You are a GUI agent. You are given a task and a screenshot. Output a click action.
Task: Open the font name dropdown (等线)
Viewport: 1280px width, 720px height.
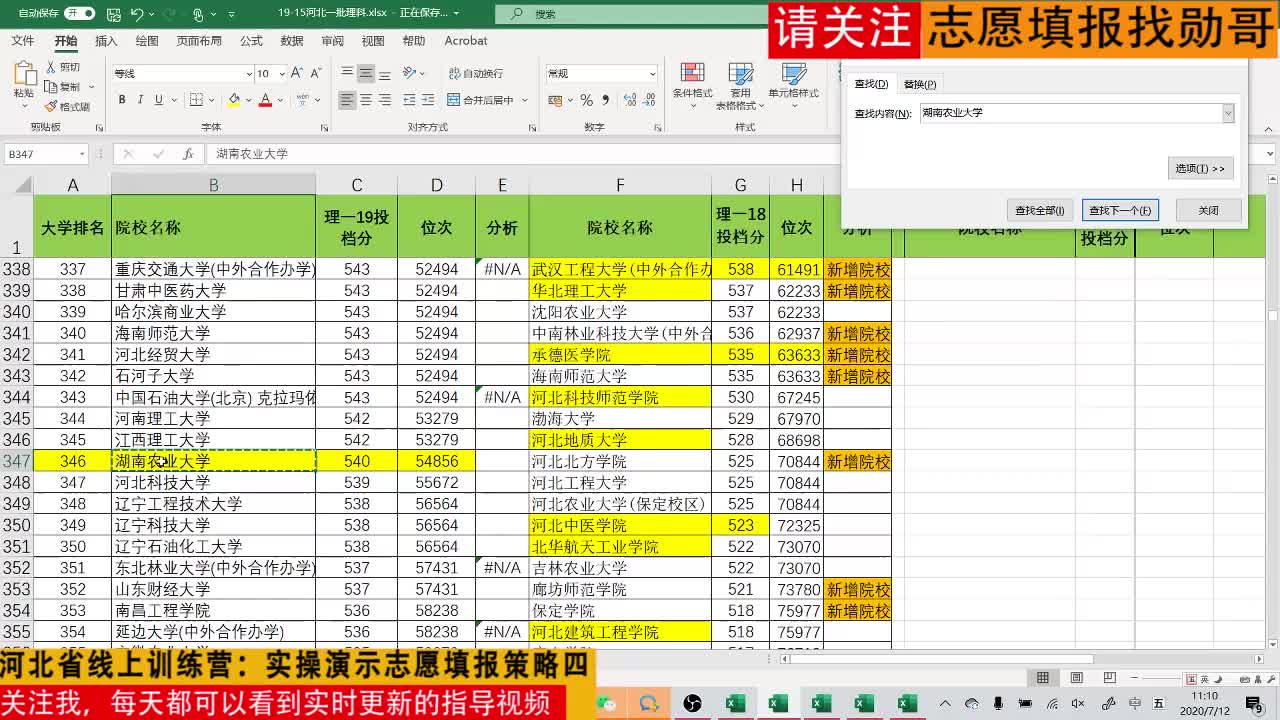[249, 74]
